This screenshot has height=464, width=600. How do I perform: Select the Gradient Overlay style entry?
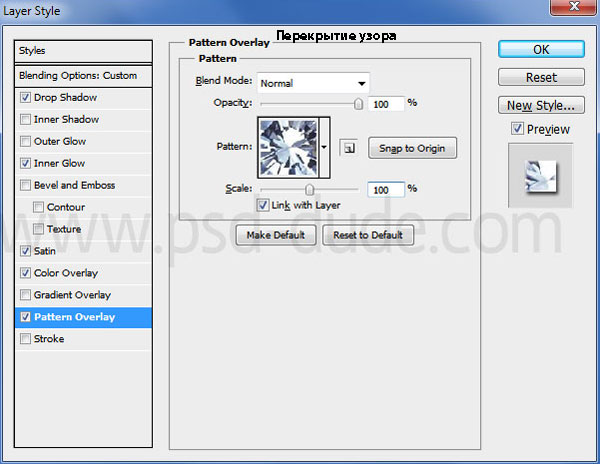tap(72, 296)
